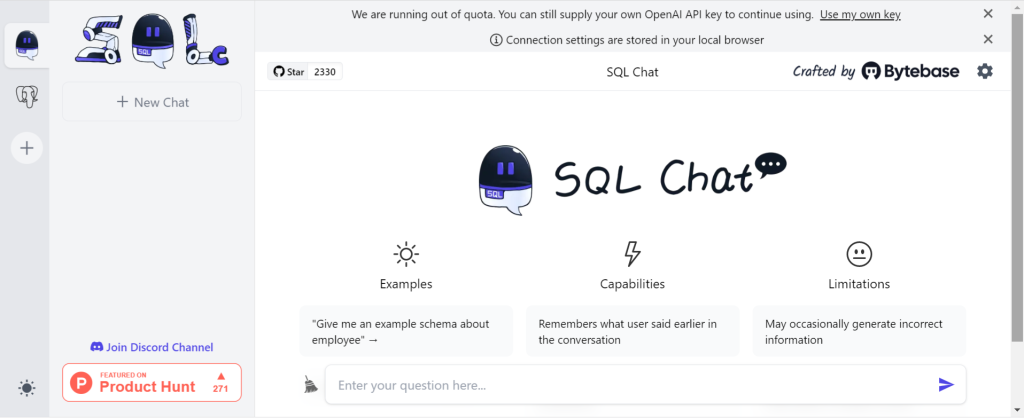This screenshot has height=418, width=1024.
Task: Click the Examples heading text
Action: coord(406,284)
